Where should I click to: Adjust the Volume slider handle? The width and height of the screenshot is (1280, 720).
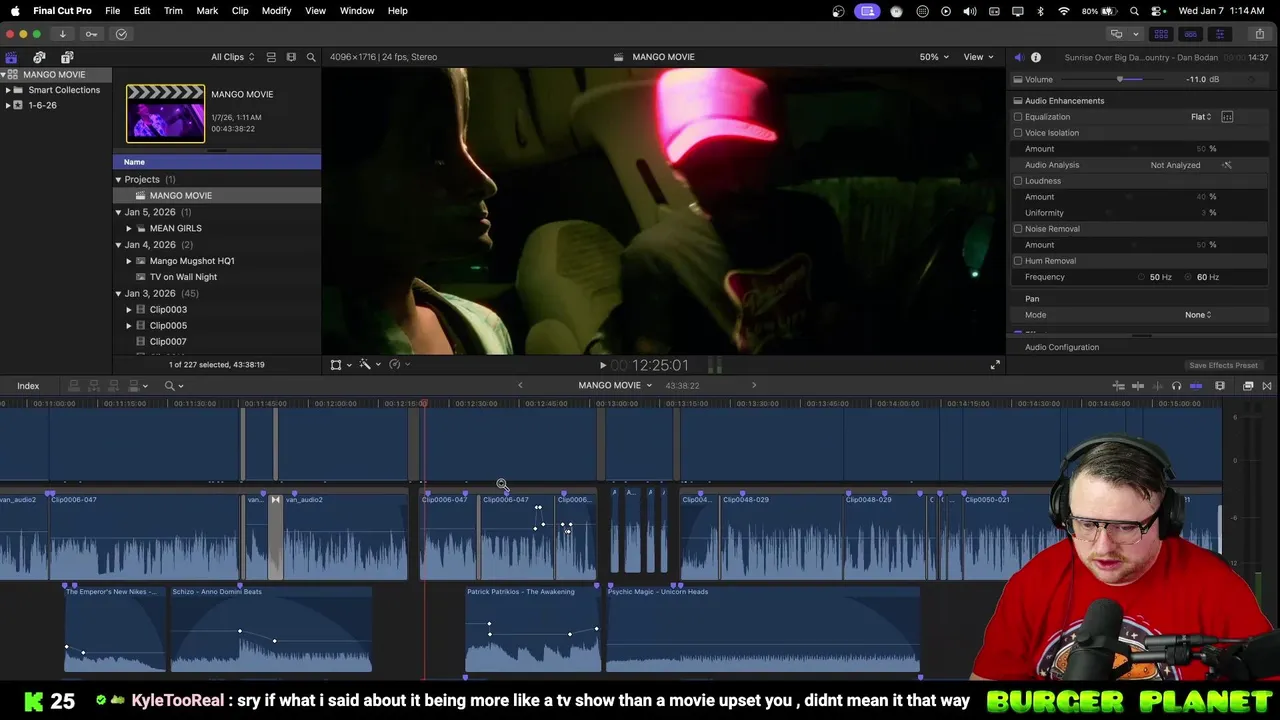pyautogui.click(x=1121, y=79)
